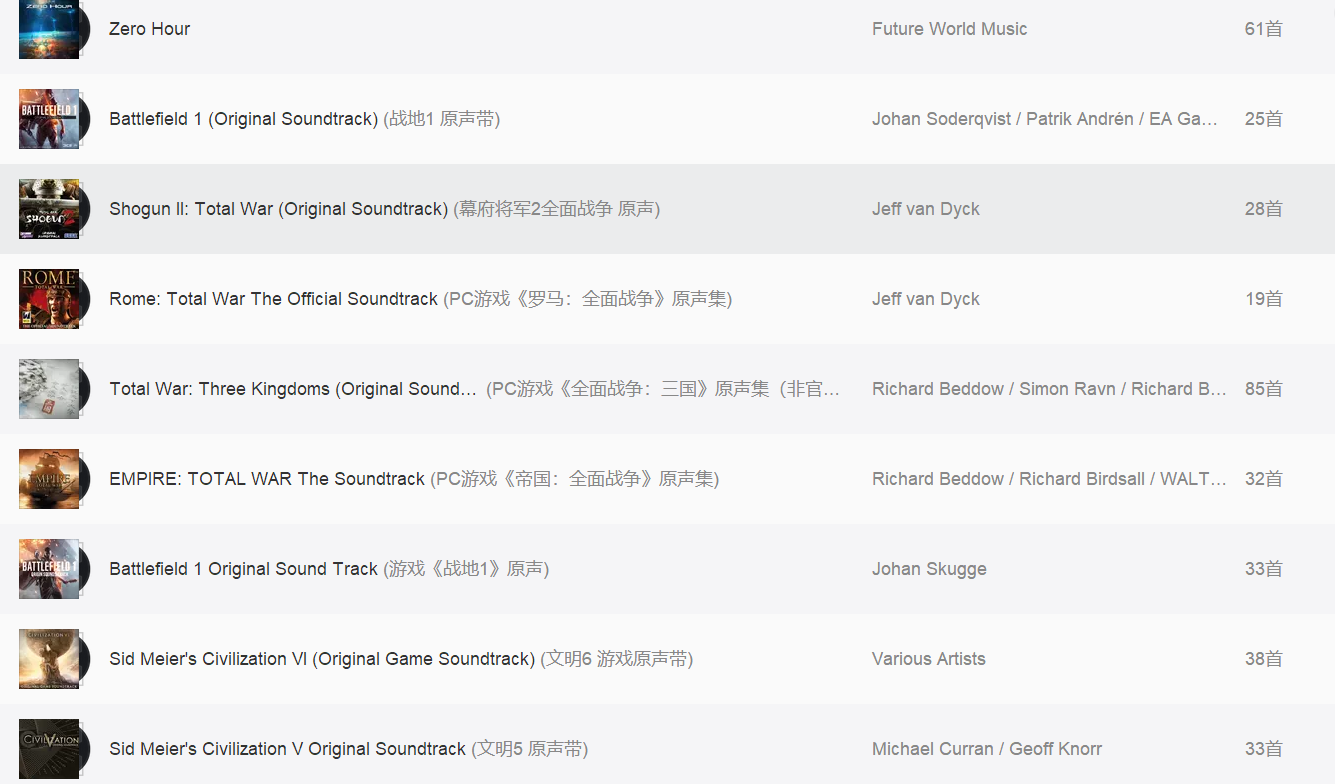Visit artist Johan Skugge page
Image resolution: width=1335 pixels, height=784 pixels.
pos(929,569)
